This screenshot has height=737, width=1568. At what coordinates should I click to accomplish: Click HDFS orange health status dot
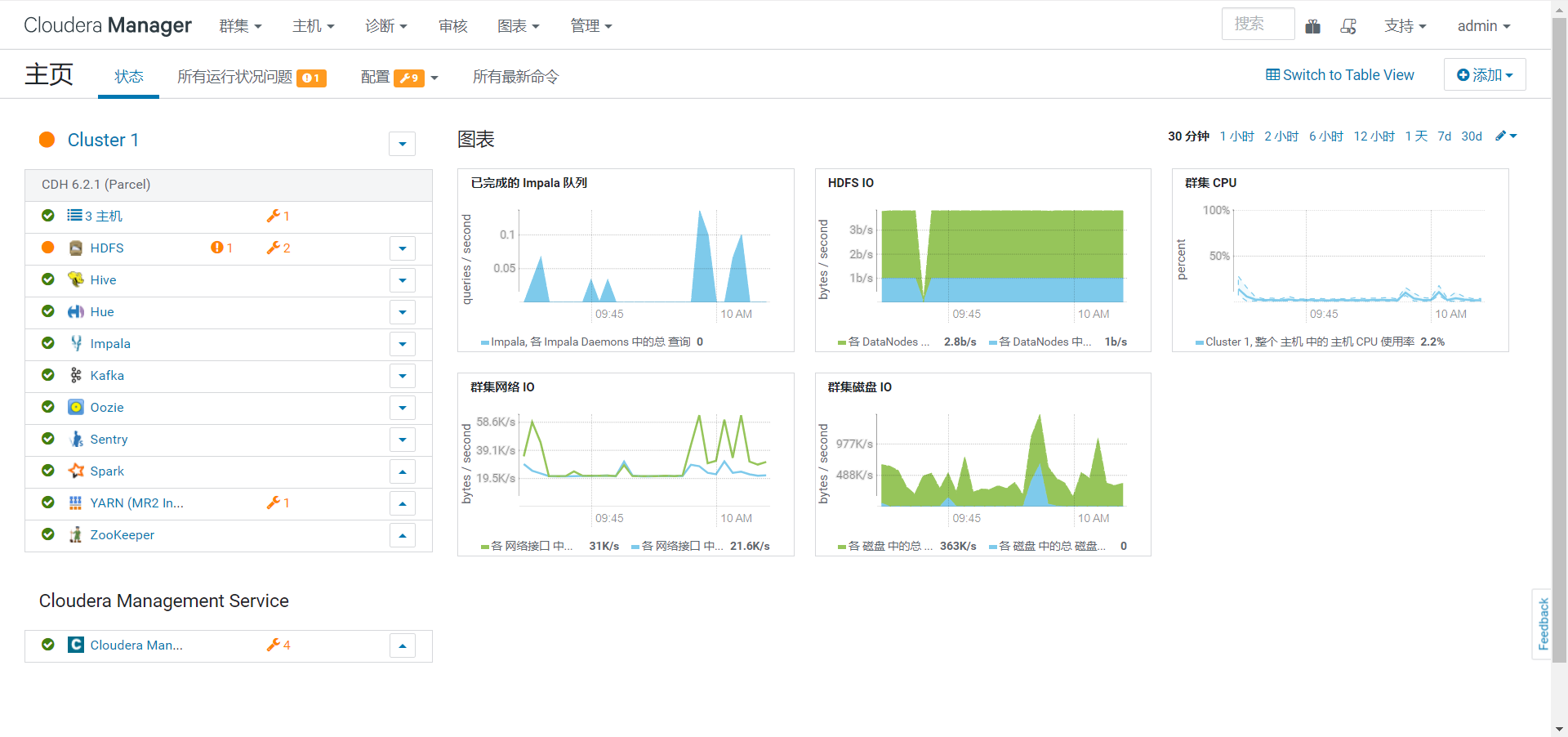point(48,248)
